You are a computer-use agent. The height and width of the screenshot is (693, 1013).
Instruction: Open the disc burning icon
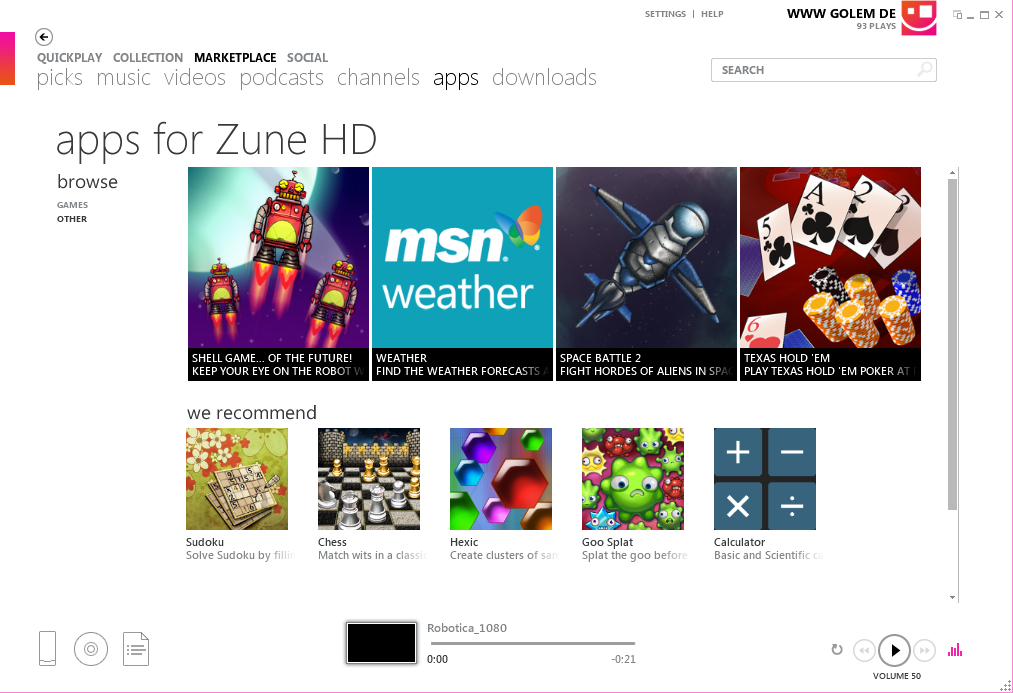91,648
